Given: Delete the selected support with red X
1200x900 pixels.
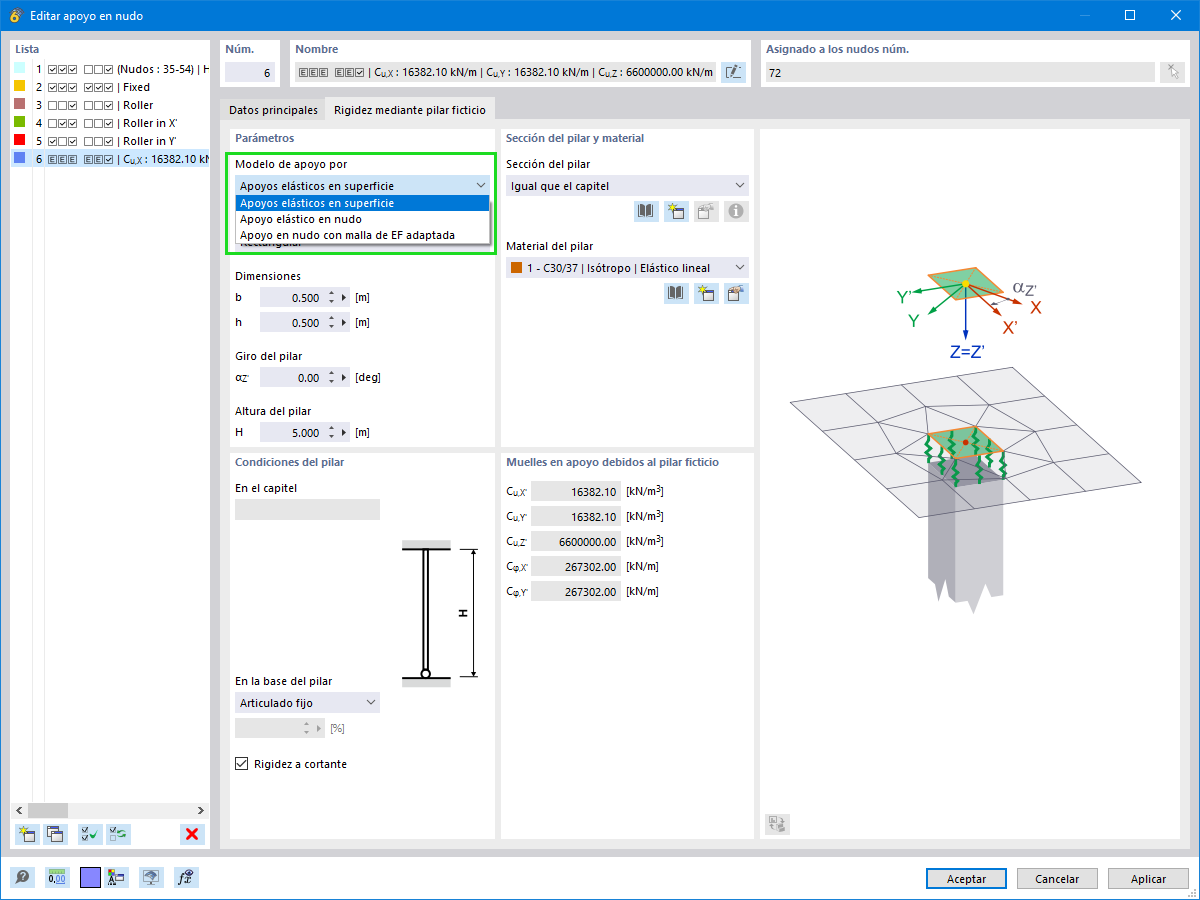Looking at the screenshot, I should 192,834.
